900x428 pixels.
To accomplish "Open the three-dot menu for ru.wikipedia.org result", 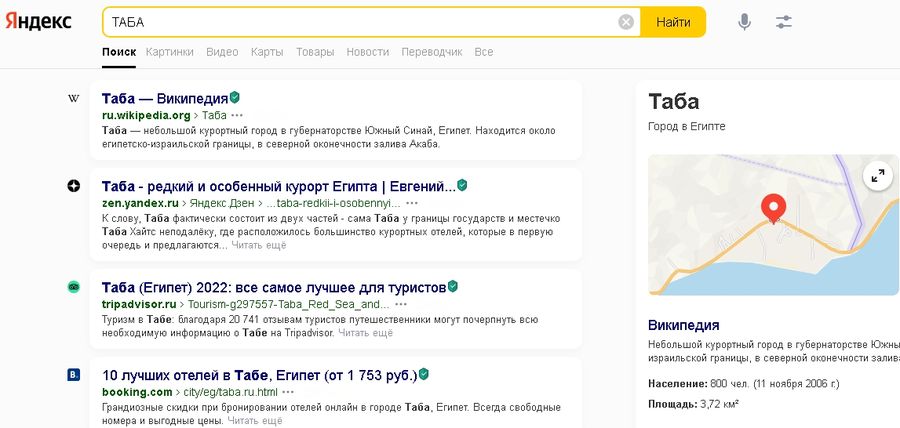I will 237,115.
